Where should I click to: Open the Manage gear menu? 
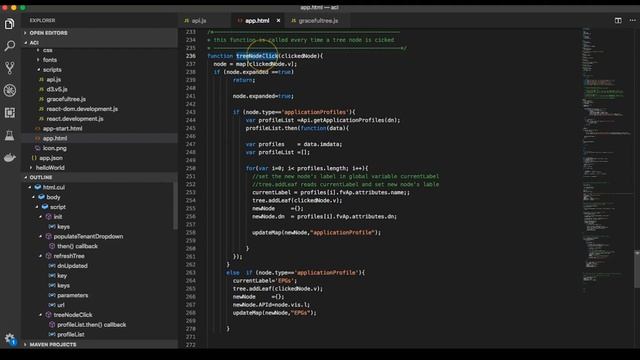(10, 338)
